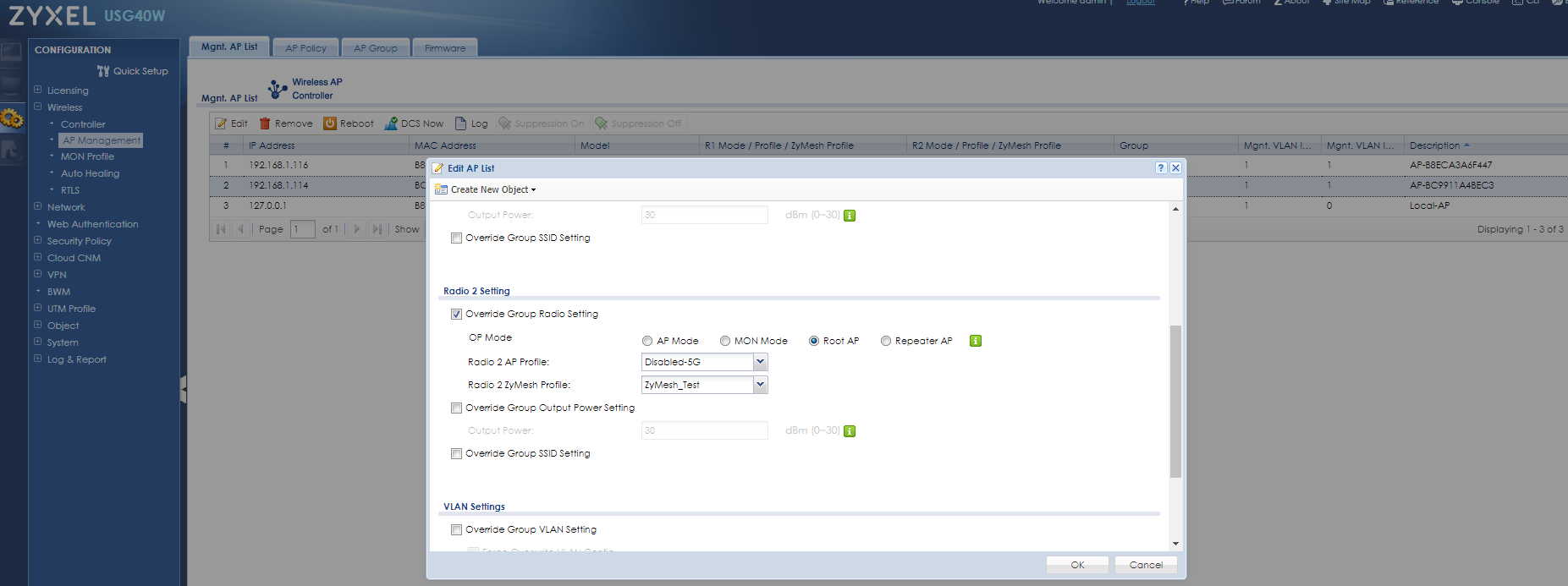Click the green info icon beside Repeater AP
1568x586 pixels.
coord(975,341)
